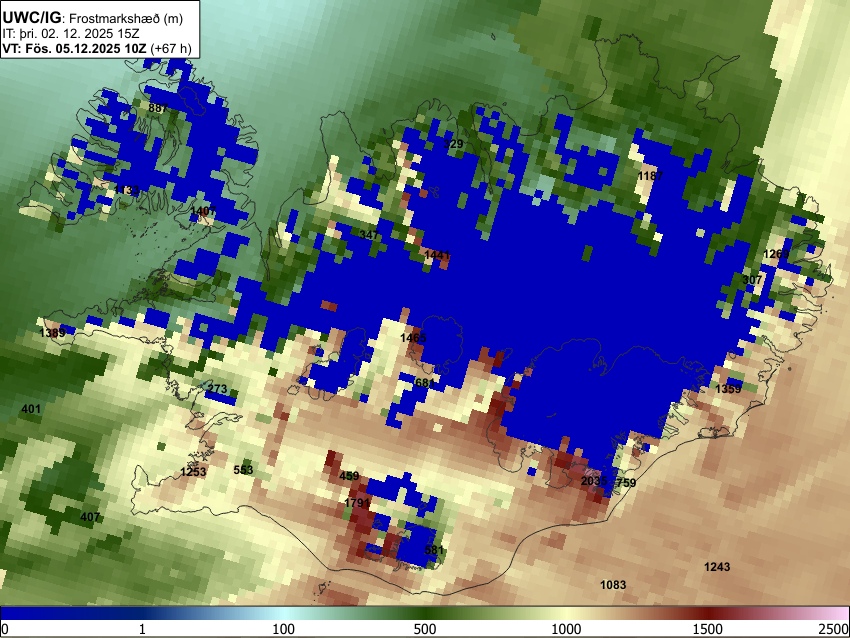Click the 347 value on the map

369,235
